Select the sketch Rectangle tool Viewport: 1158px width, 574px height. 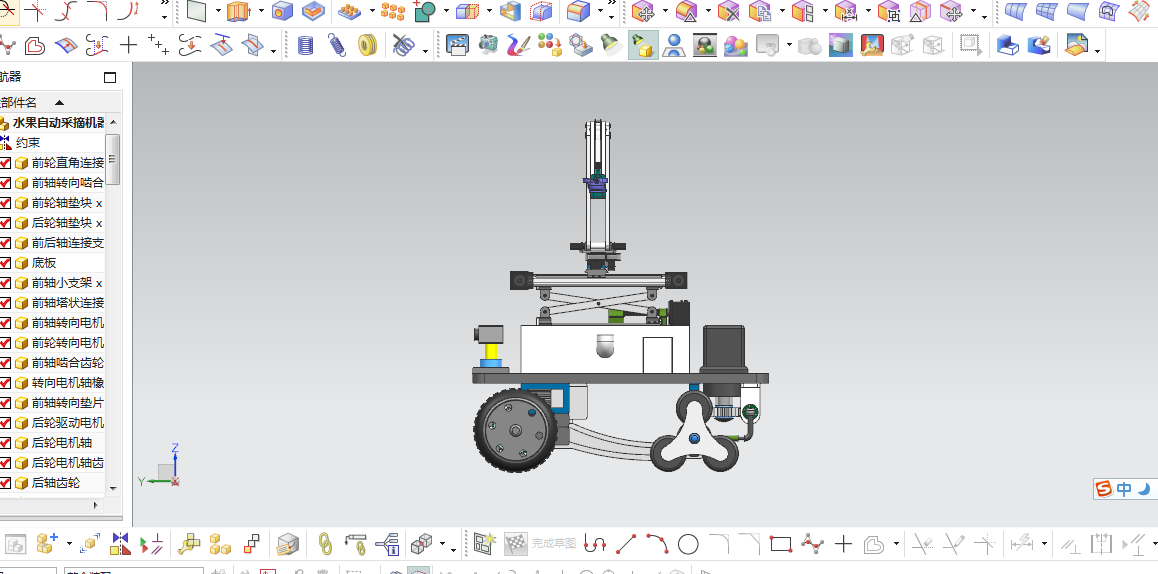781,545
